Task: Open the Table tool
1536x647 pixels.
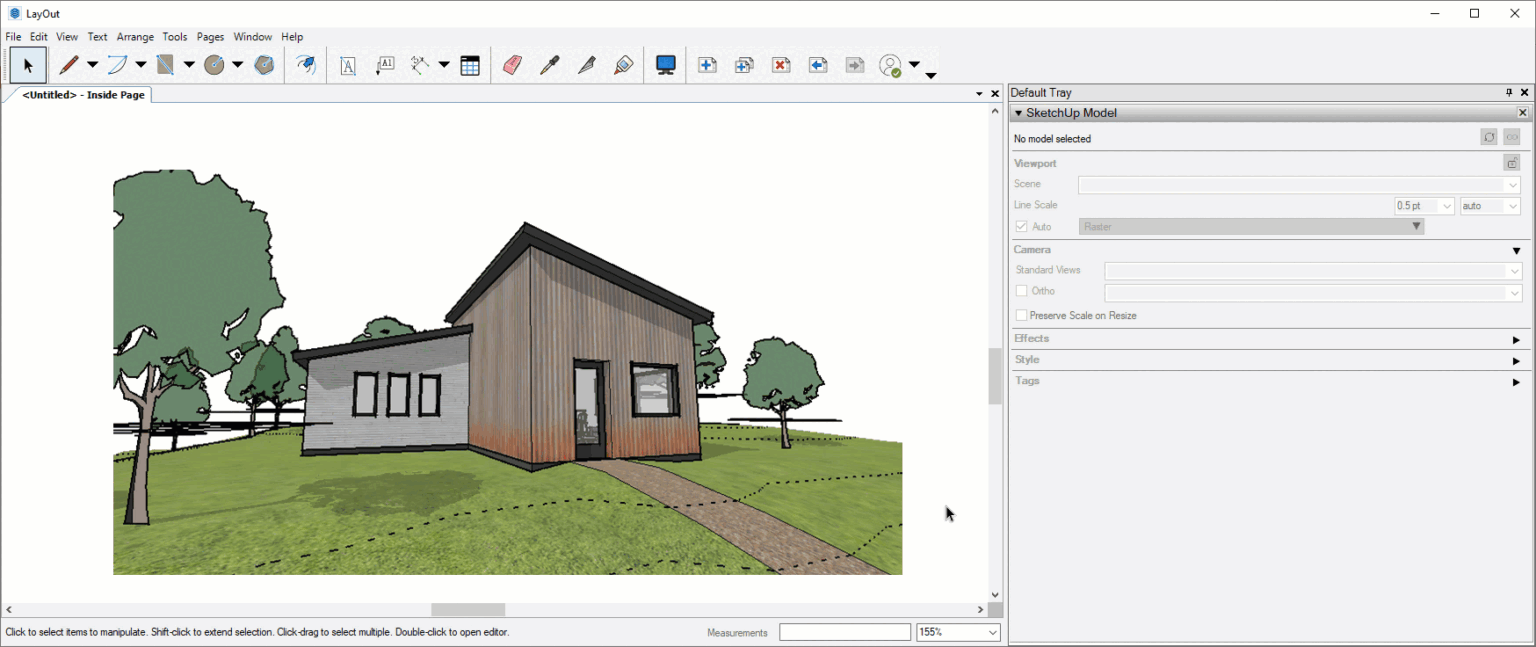Action: (x=470, y=64)
